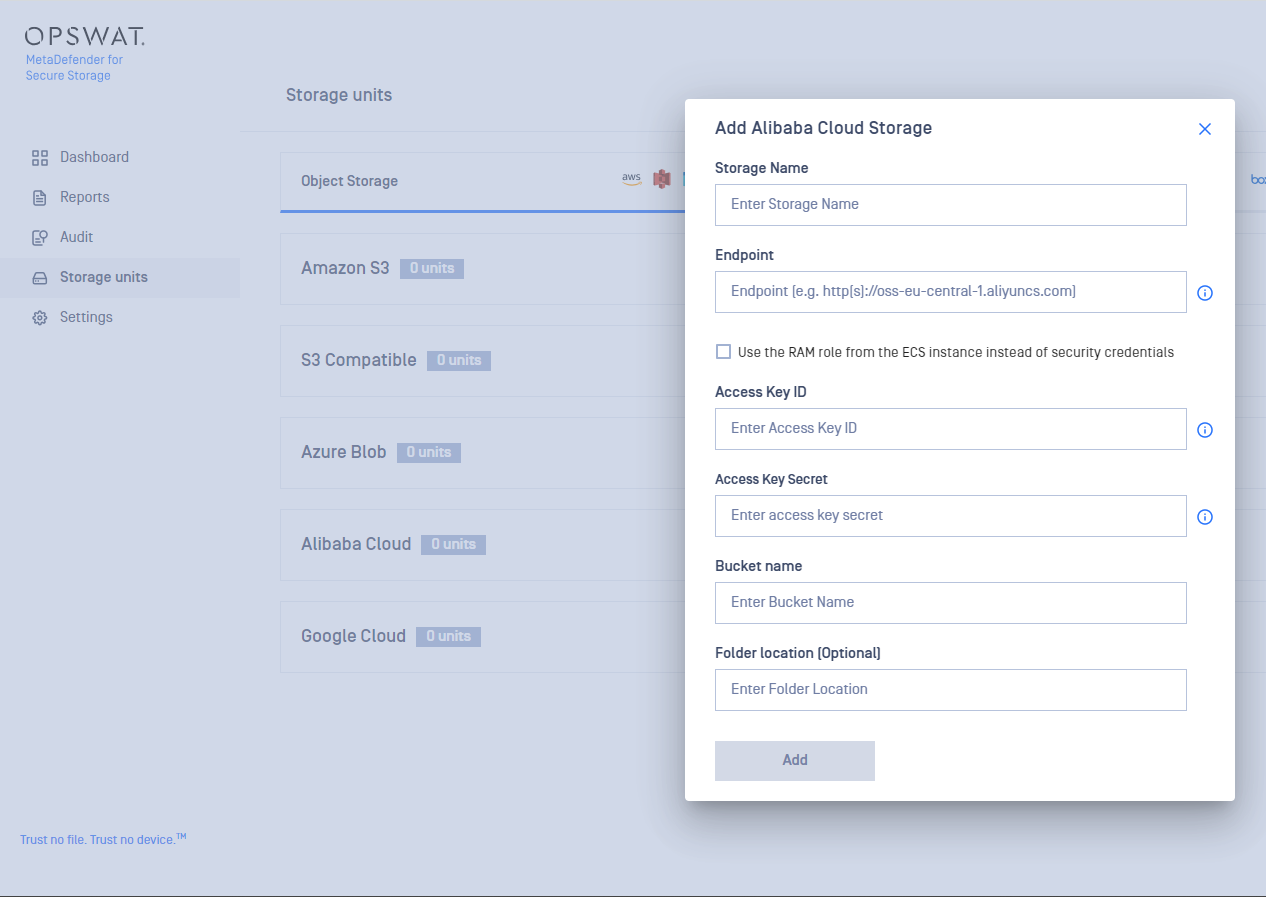Click the Trust no file. Trust no device. tagline
This screenshot has width=1266, height=897.
[x=103, y=839]
